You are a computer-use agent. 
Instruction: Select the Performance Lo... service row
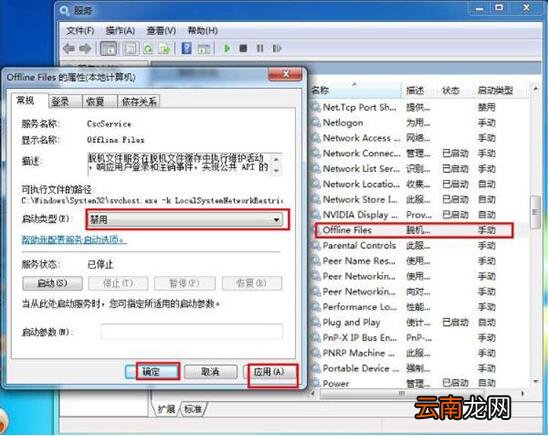pyautogui.click(x=419, y=307)
